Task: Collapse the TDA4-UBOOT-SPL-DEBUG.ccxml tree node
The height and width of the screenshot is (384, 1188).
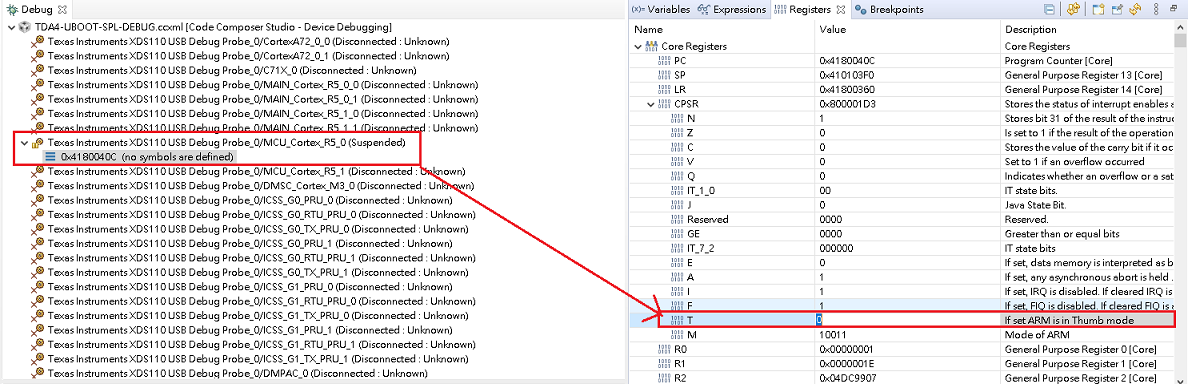Action: coord(10,27)
